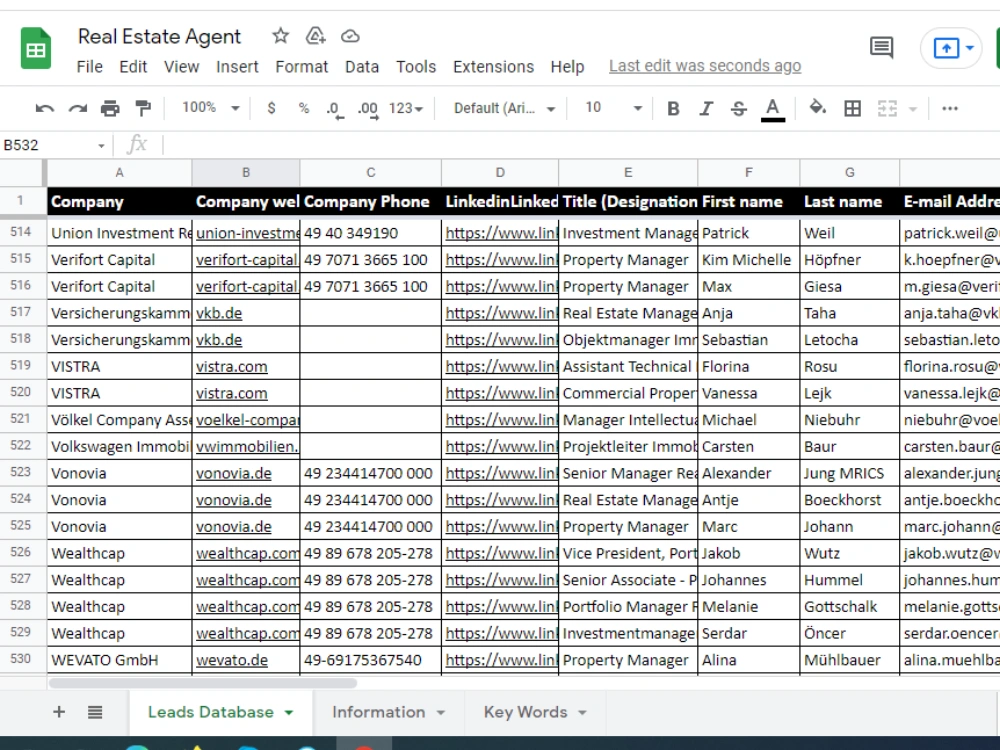Open the Leads Database sheet menu arrow
The width and height of the screenshot is (1000, 750).
point(291,712)
